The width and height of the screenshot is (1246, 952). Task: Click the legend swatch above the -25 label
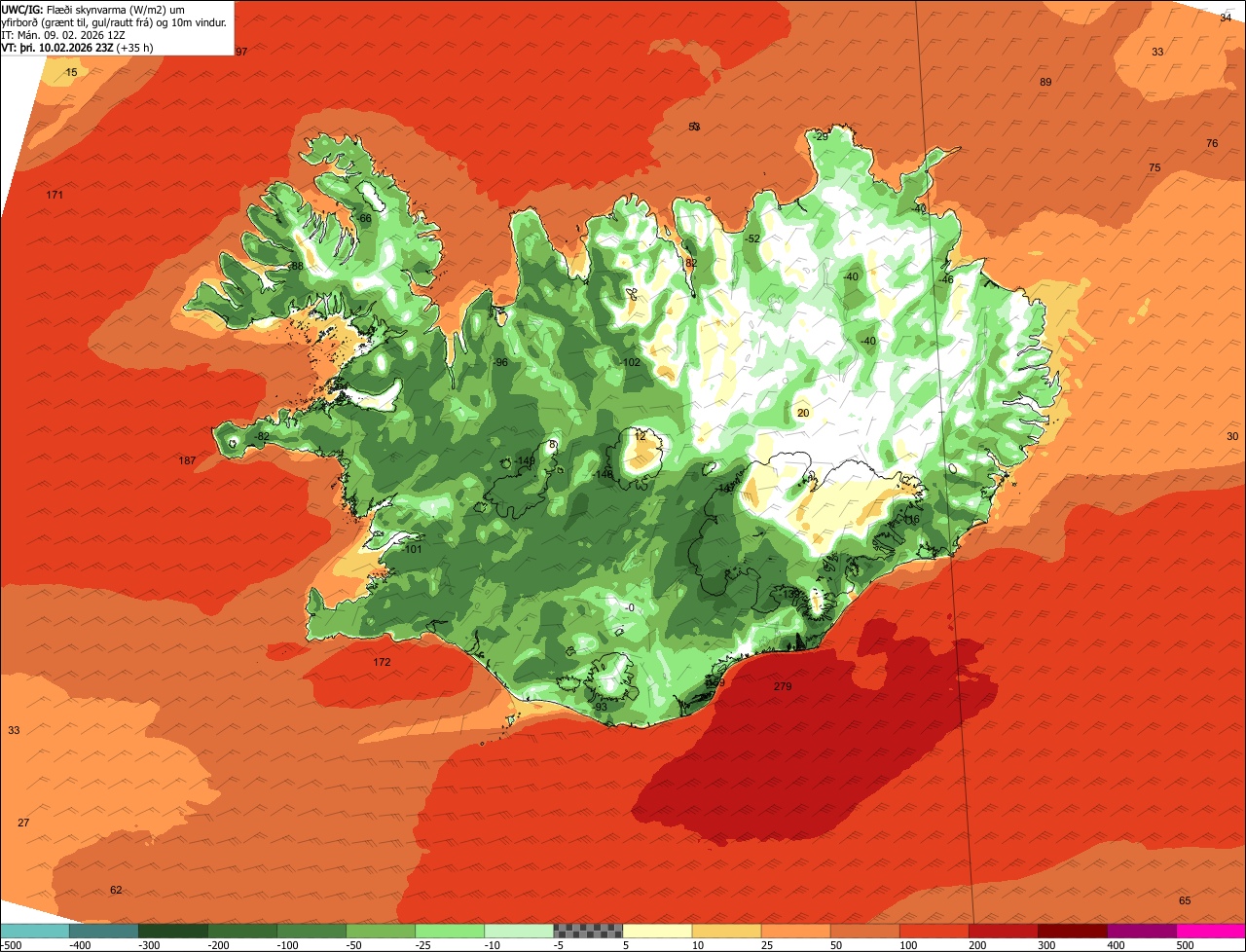(450, 931)
